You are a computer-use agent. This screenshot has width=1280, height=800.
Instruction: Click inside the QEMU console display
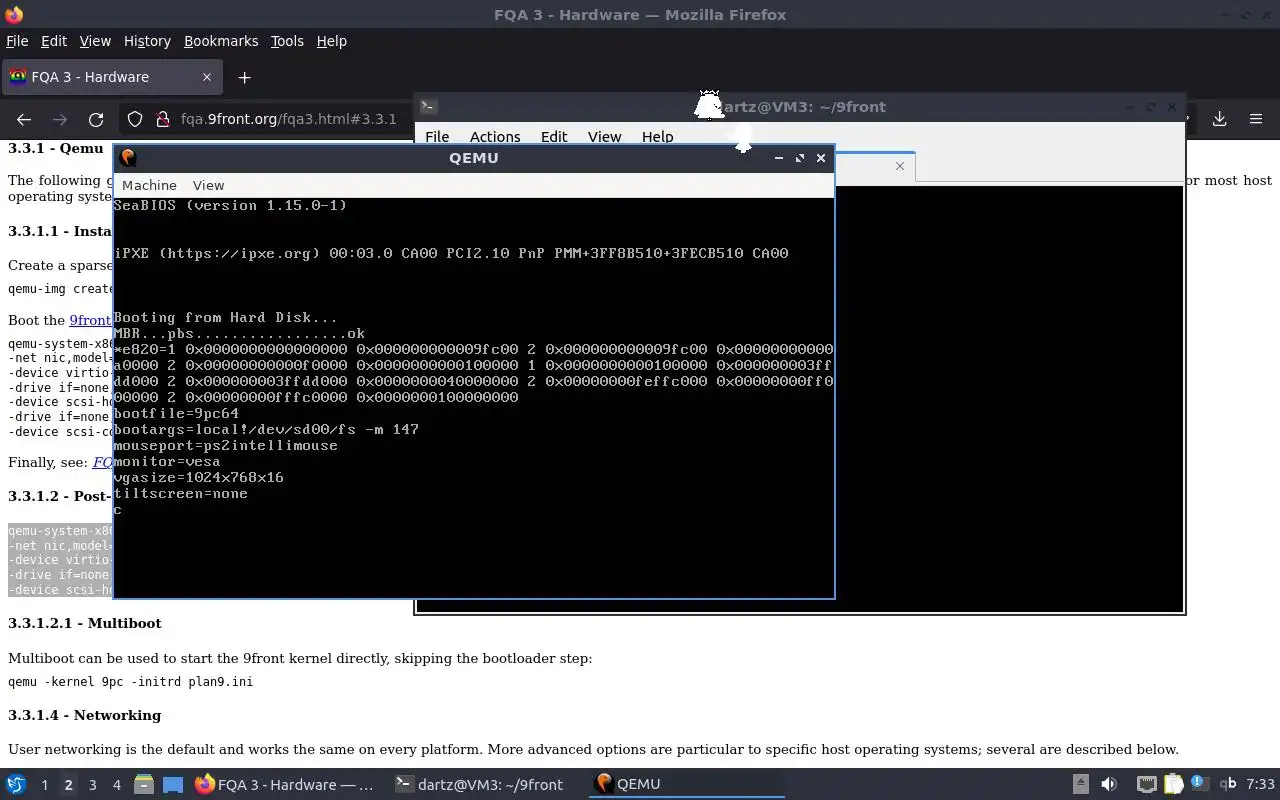(473, 397)
